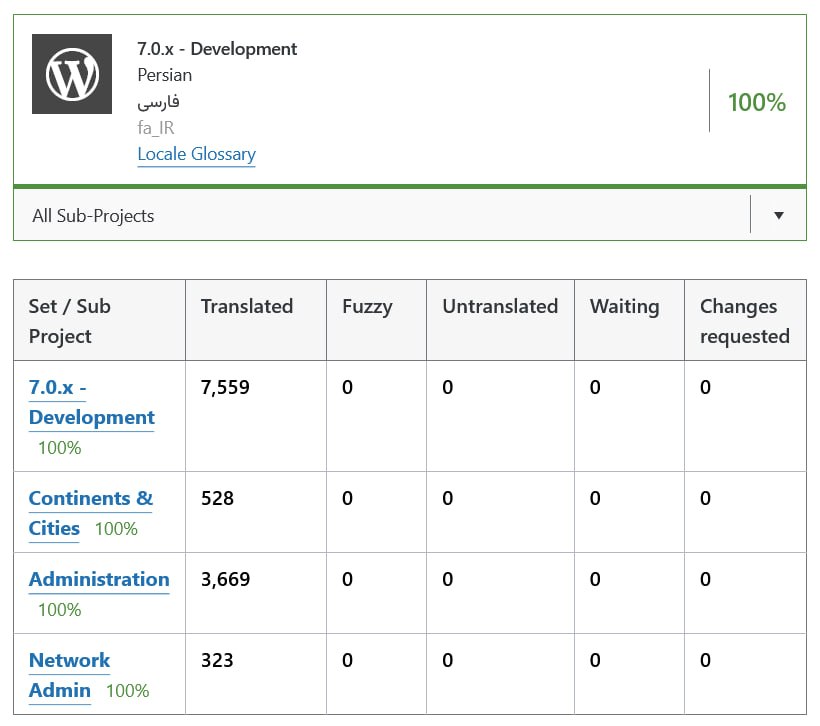820x726 pixels.
Task: Click the WordPress logo icon
Action: pos(72,74)
